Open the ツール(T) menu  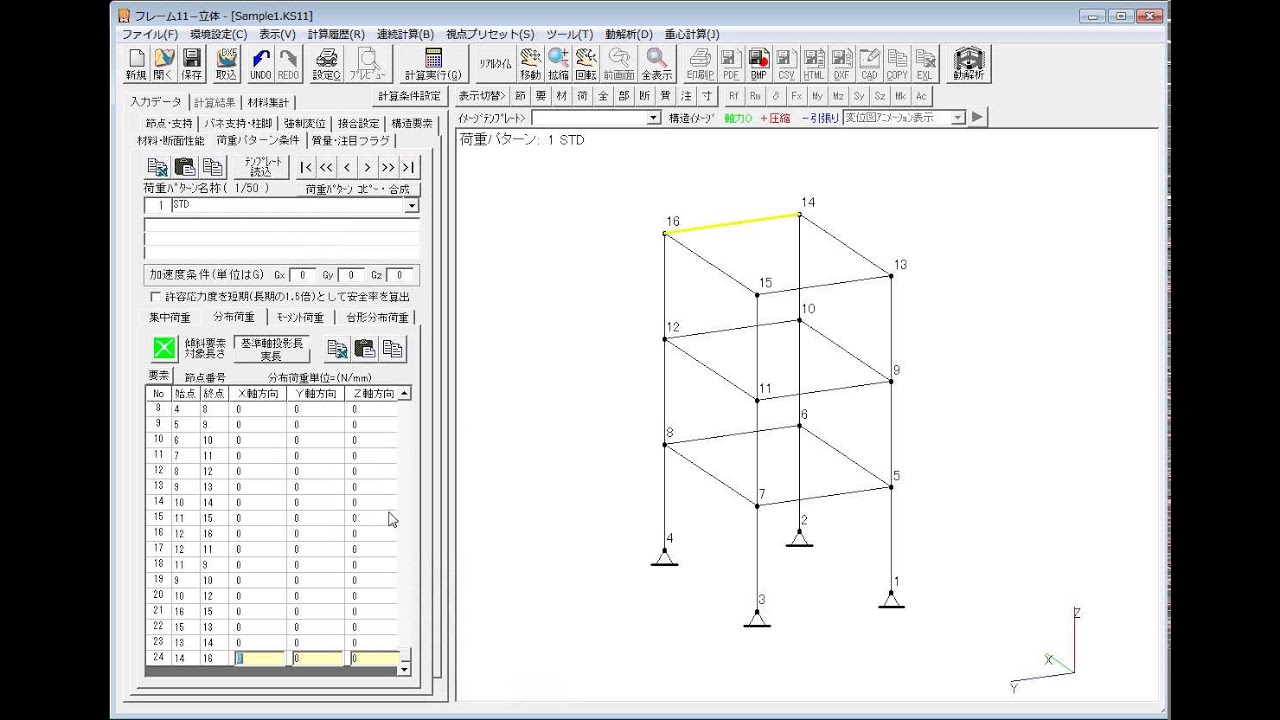click(x=569, y=34)
